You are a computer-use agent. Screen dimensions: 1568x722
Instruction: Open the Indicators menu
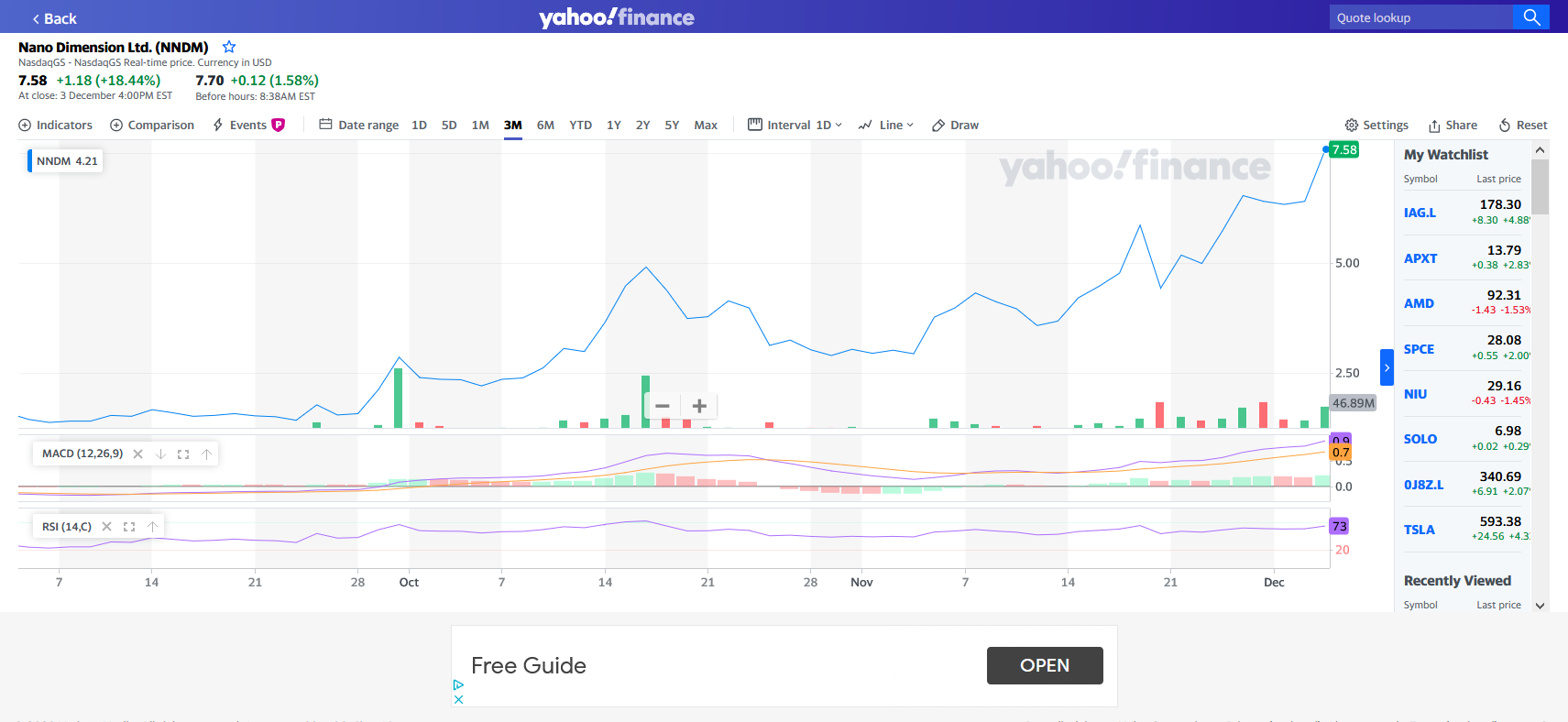[x=56, y=125]
